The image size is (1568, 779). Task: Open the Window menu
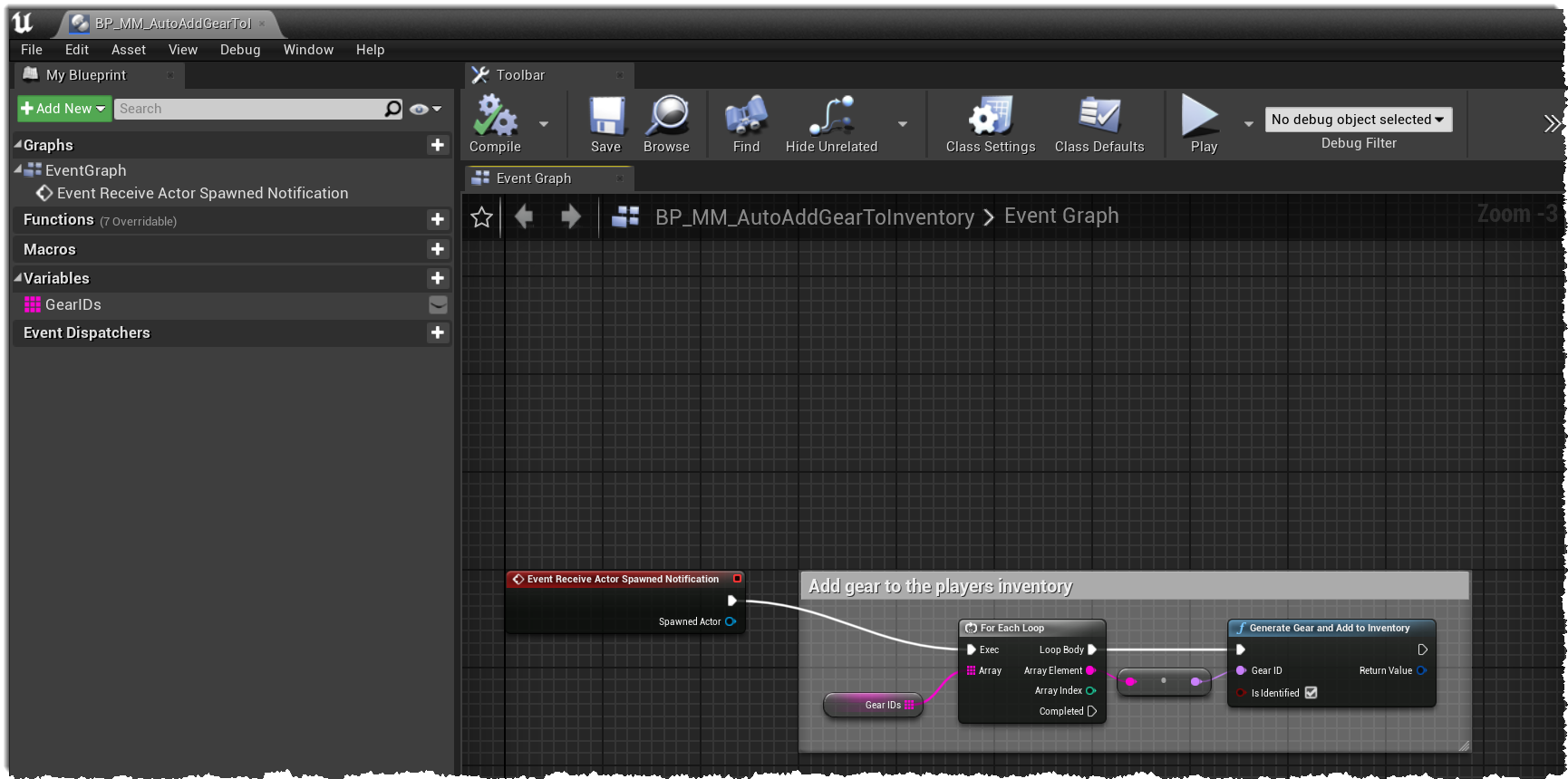[x=308, y=50]
